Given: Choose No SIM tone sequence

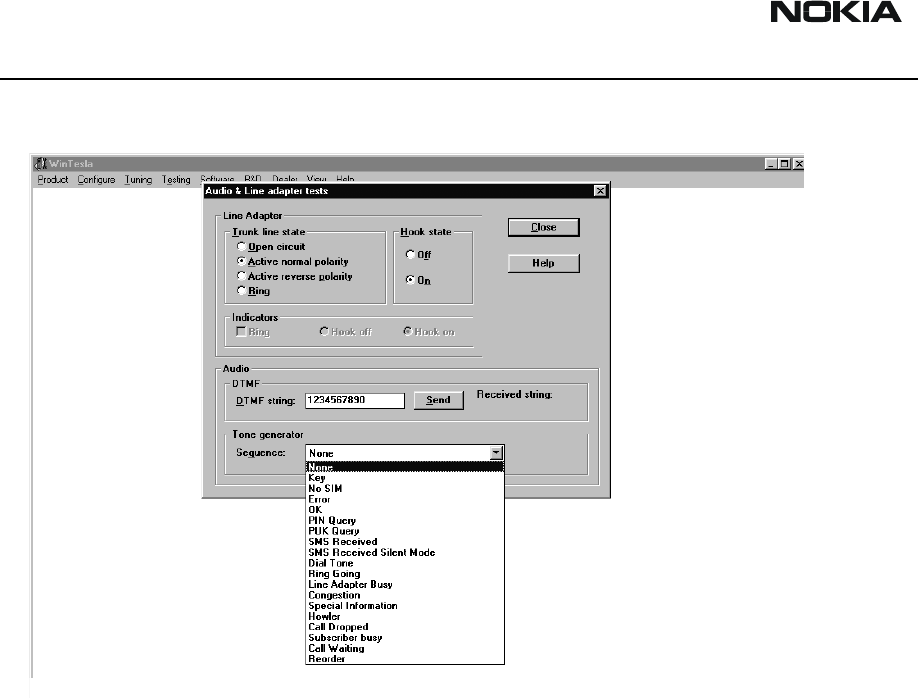Looking at the screenshot, I should (405, 488).
